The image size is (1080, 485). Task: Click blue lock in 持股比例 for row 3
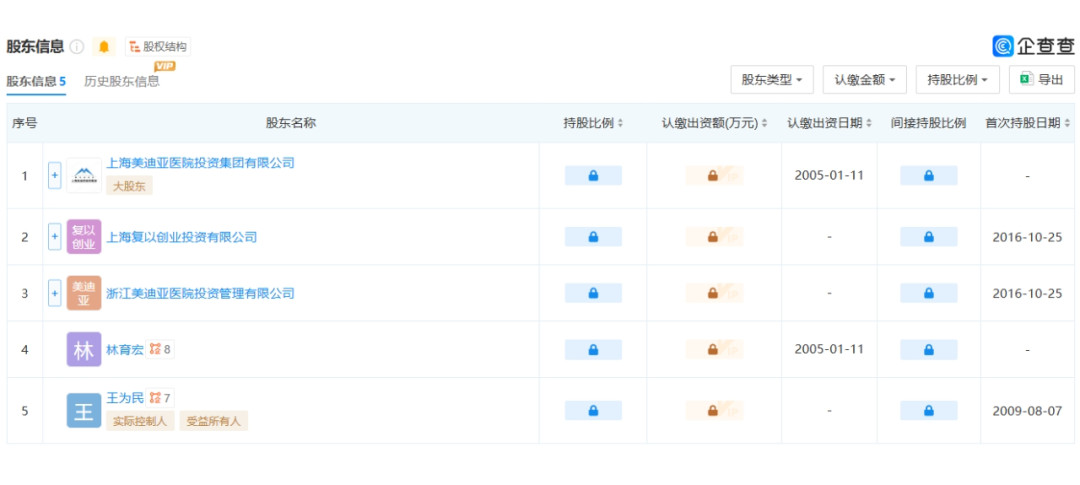pos(593,293)
